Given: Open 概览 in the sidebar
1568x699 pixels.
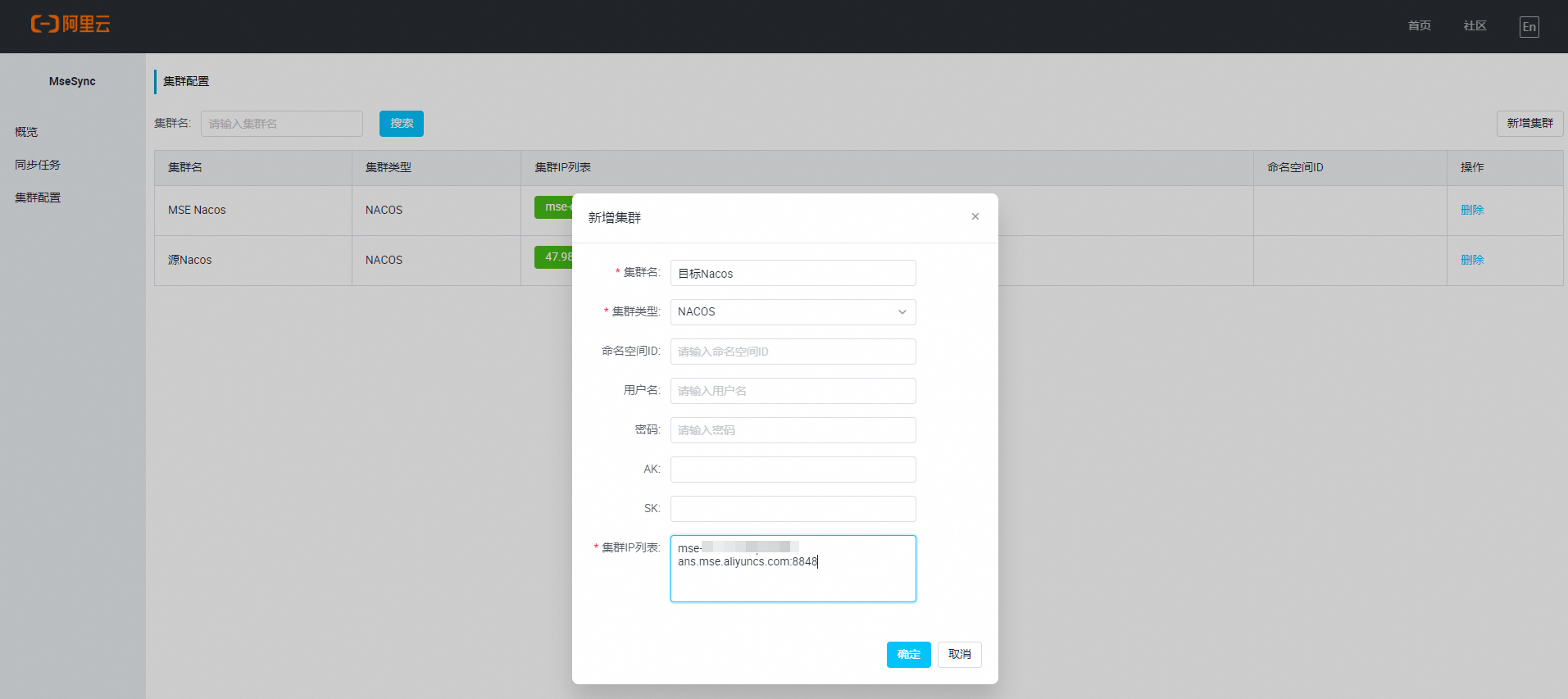Looking at the screenshot, I should pyautogui.click(x=26, y=132).
